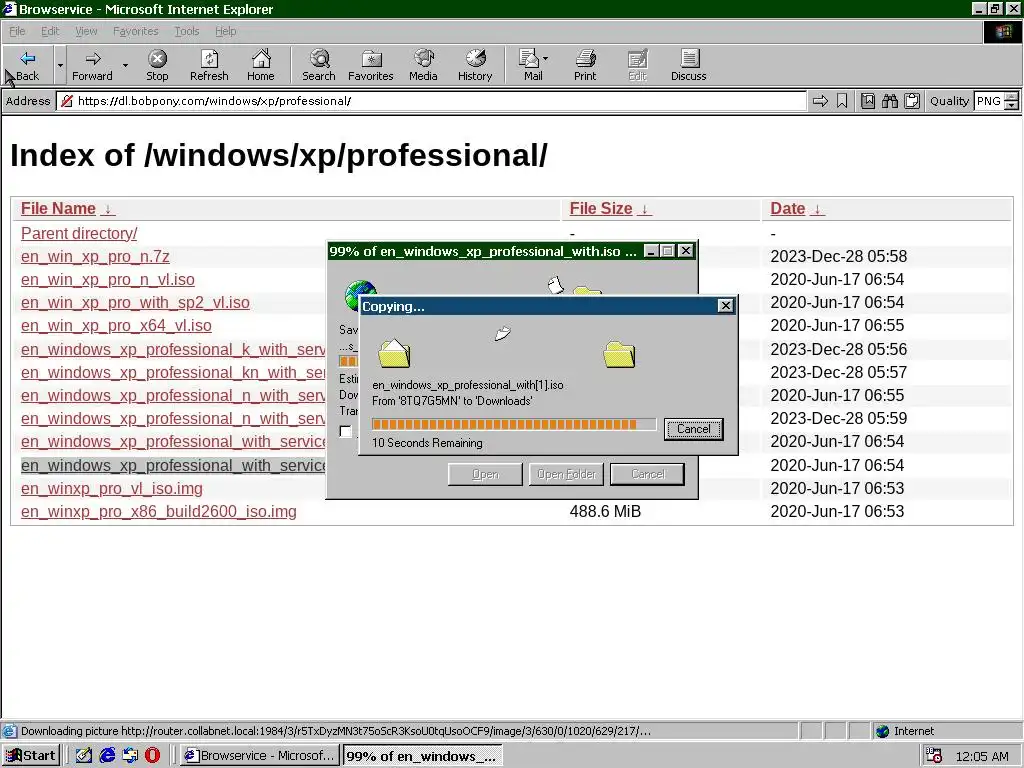The height and width of the screenshot is (768, 1024).
Task: Click the 488.6 MiB file size
Action: point(605,511)
